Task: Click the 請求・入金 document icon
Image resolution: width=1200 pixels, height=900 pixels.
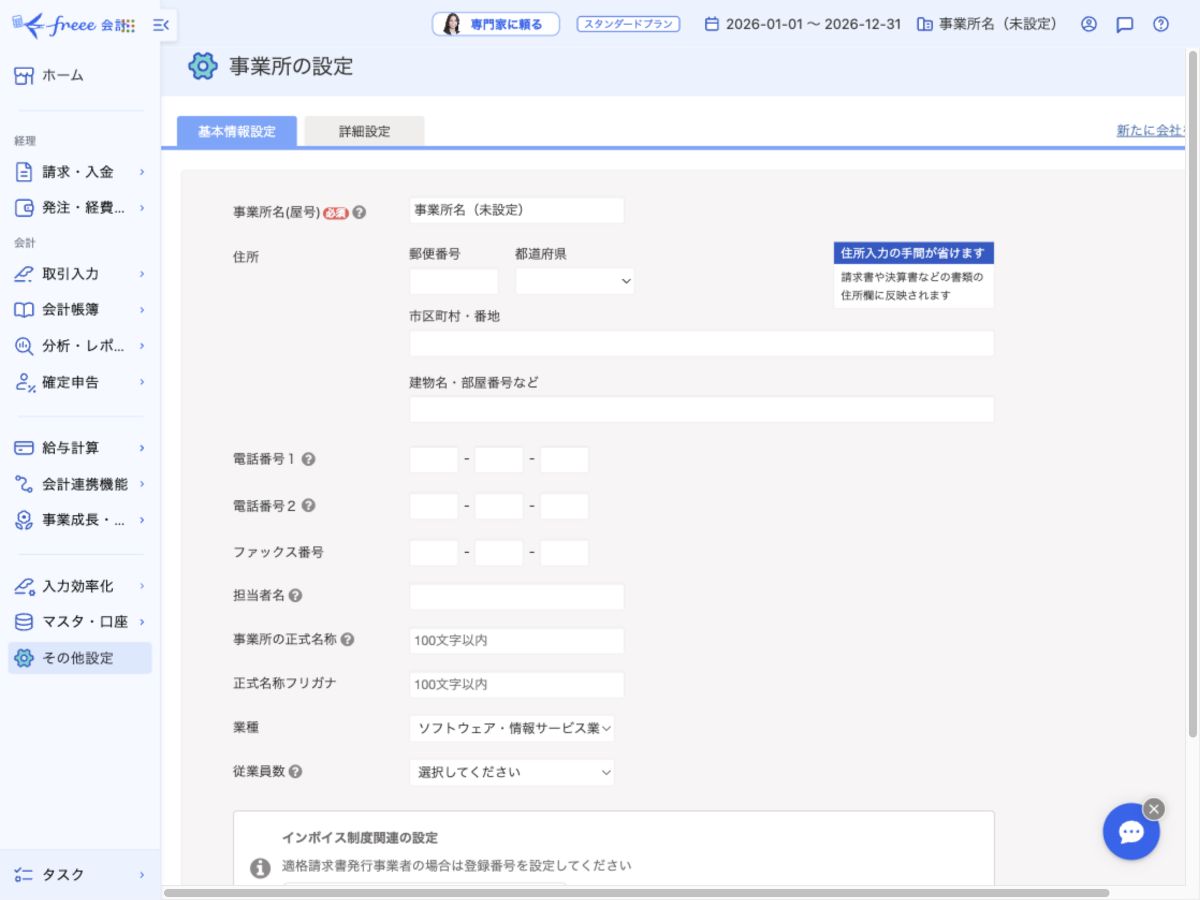Action: point(24,172)
